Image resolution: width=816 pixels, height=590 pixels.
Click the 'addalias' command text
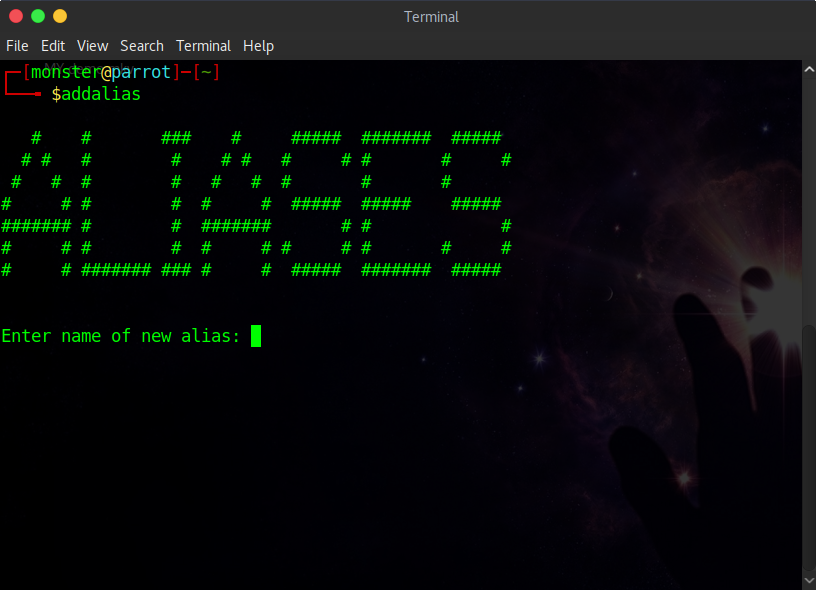[101, 94]
